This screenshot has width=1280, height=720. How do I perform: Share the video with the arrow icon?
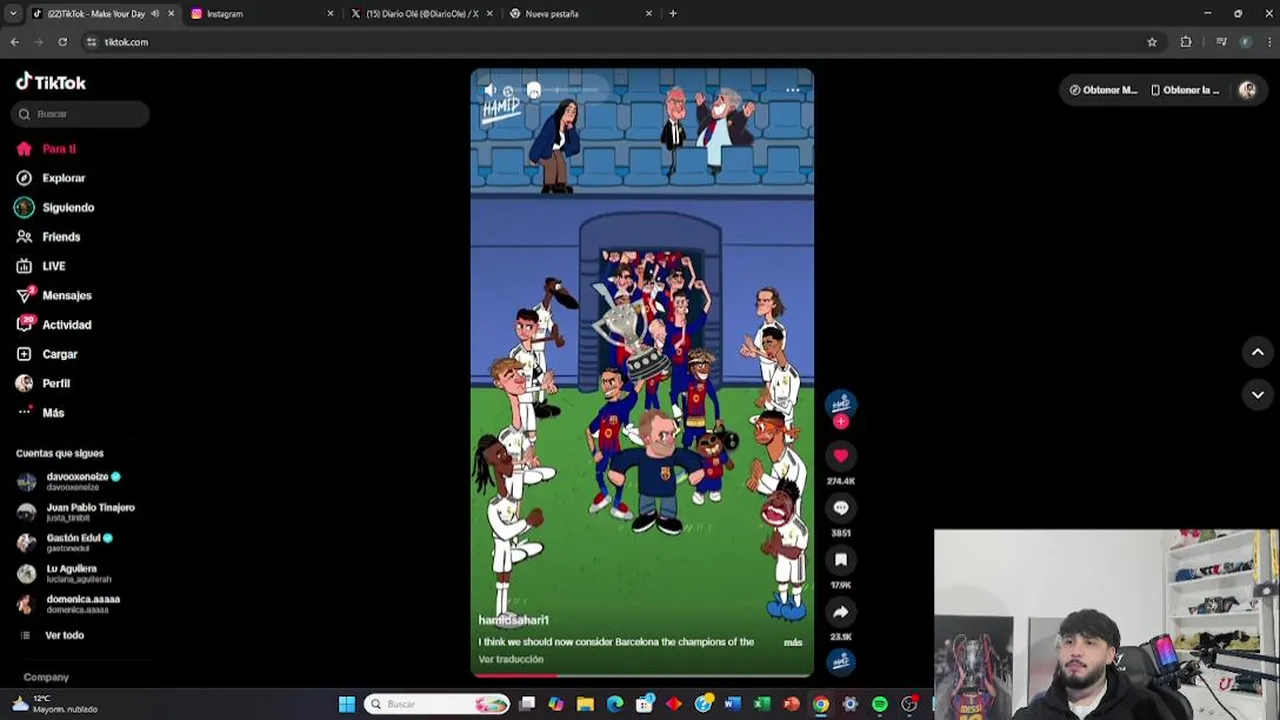[x=841, y=612]
